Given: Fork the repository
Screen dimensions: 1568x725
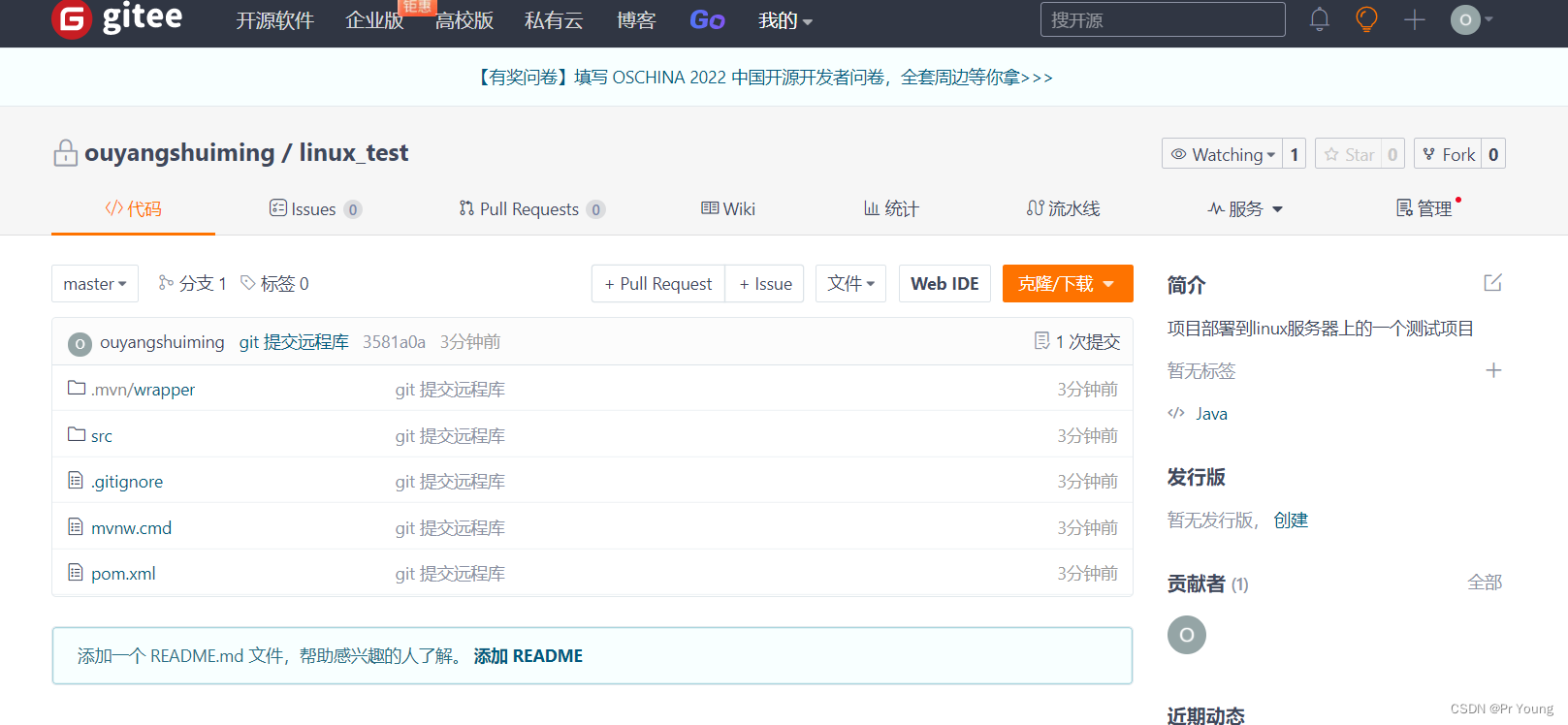Looking at the screenshot, I should coord(1448,154).
